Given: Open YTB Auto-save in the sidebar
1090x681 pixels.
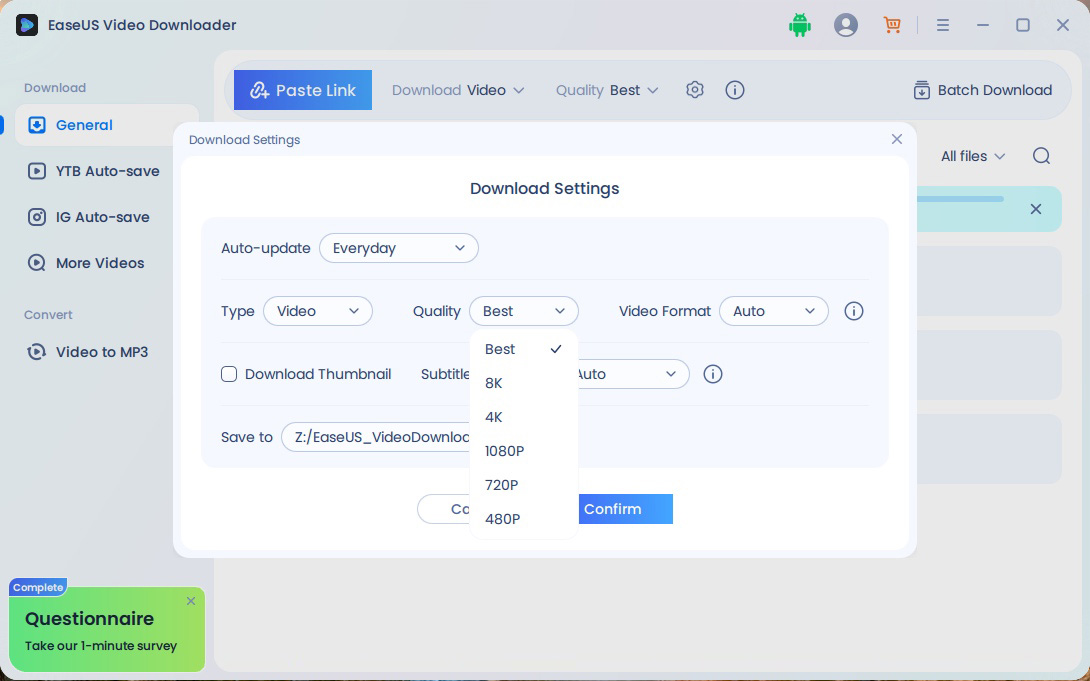Looking at the screenshot, I should click(107, 171).
